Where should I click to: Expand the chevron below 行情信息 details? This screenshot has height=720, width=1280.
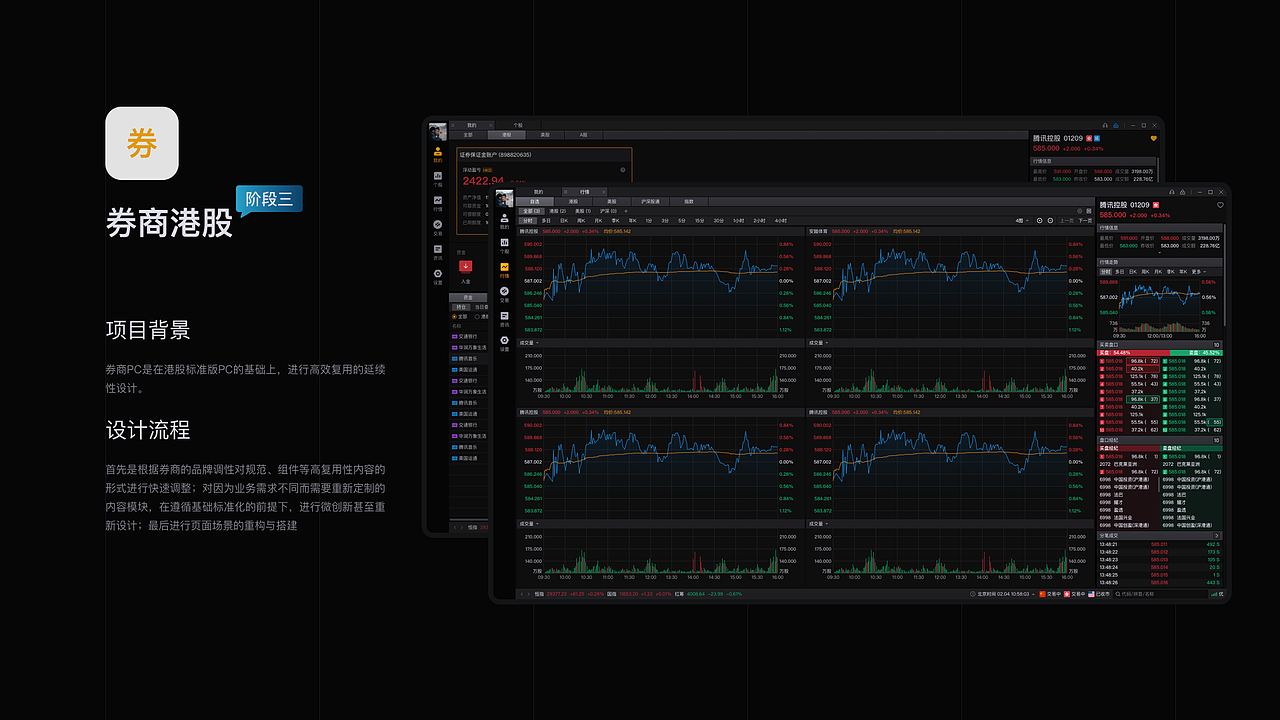point(1159,252)
